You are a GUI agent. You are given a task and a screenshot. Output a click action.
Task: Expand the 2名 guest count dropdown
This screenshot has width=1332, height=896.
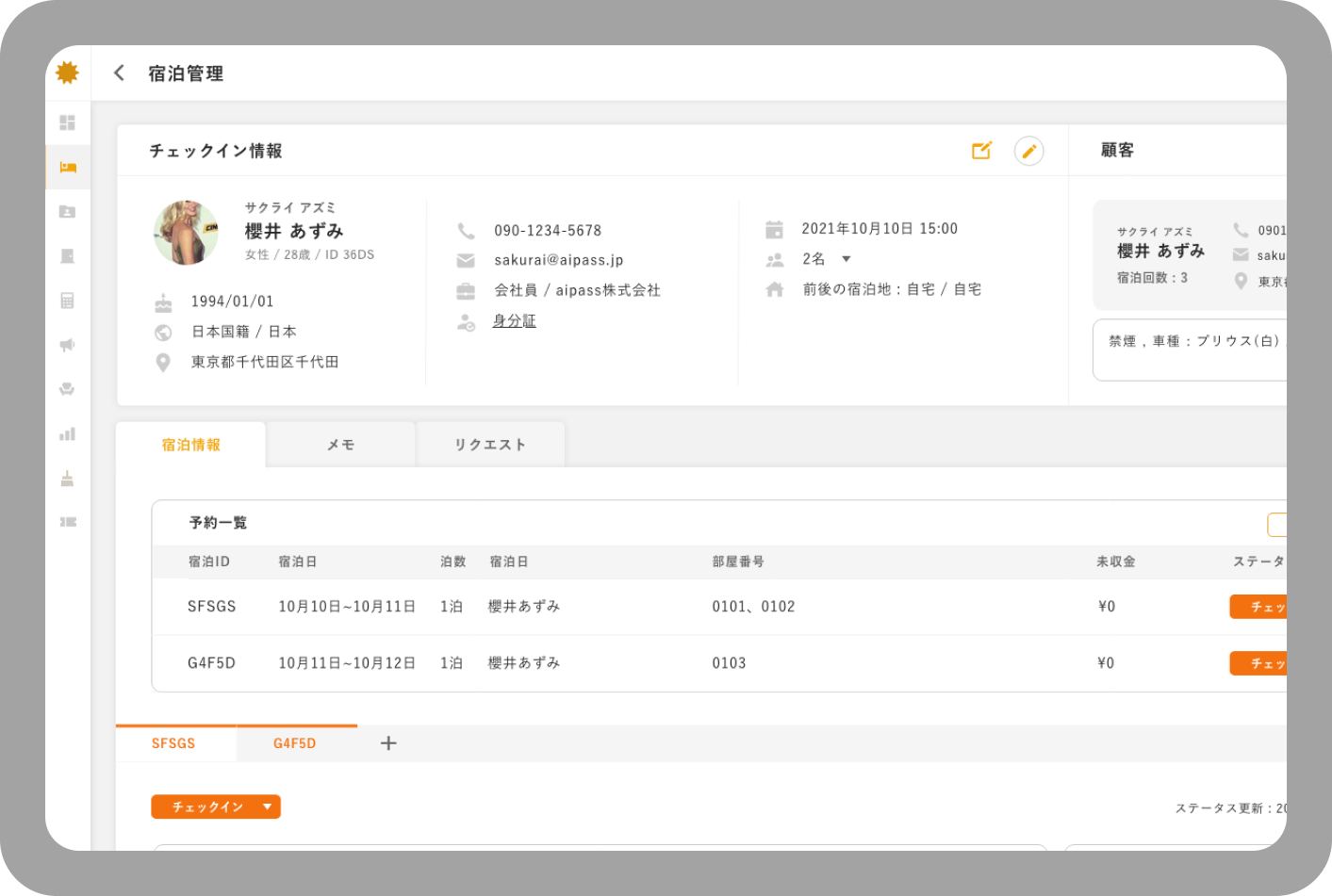(x=846, y=259)
